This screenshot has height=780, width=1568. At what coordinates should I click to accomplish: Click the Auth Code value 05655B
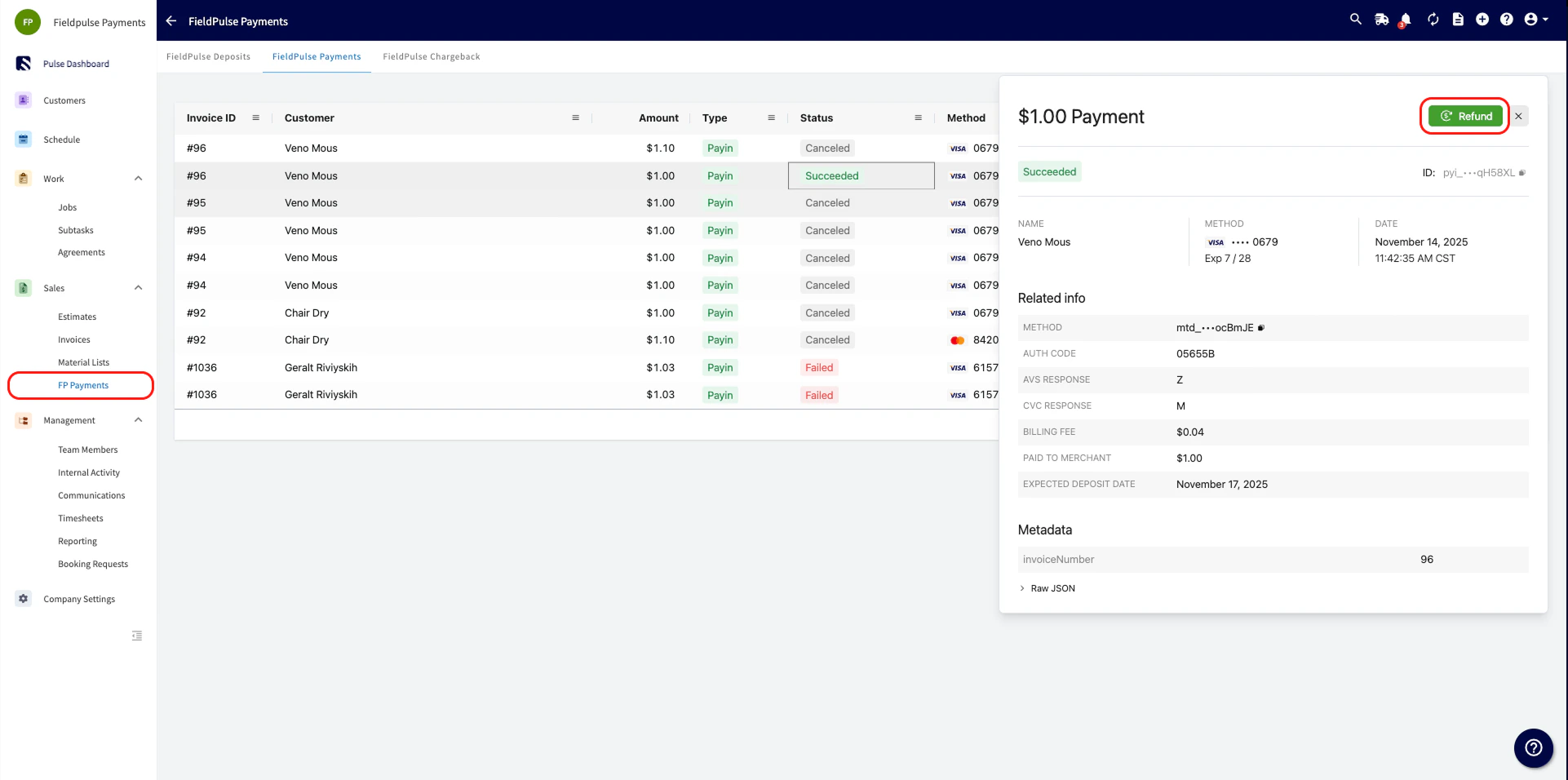1195,353
